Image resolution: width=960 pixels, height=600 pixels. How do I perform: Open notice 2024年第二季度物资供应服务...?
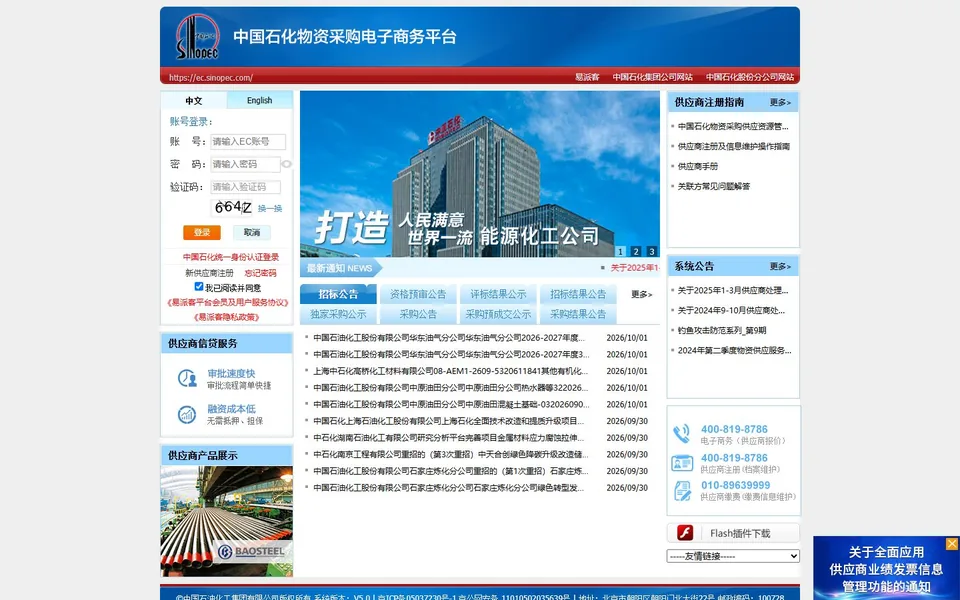click(734, 351)
